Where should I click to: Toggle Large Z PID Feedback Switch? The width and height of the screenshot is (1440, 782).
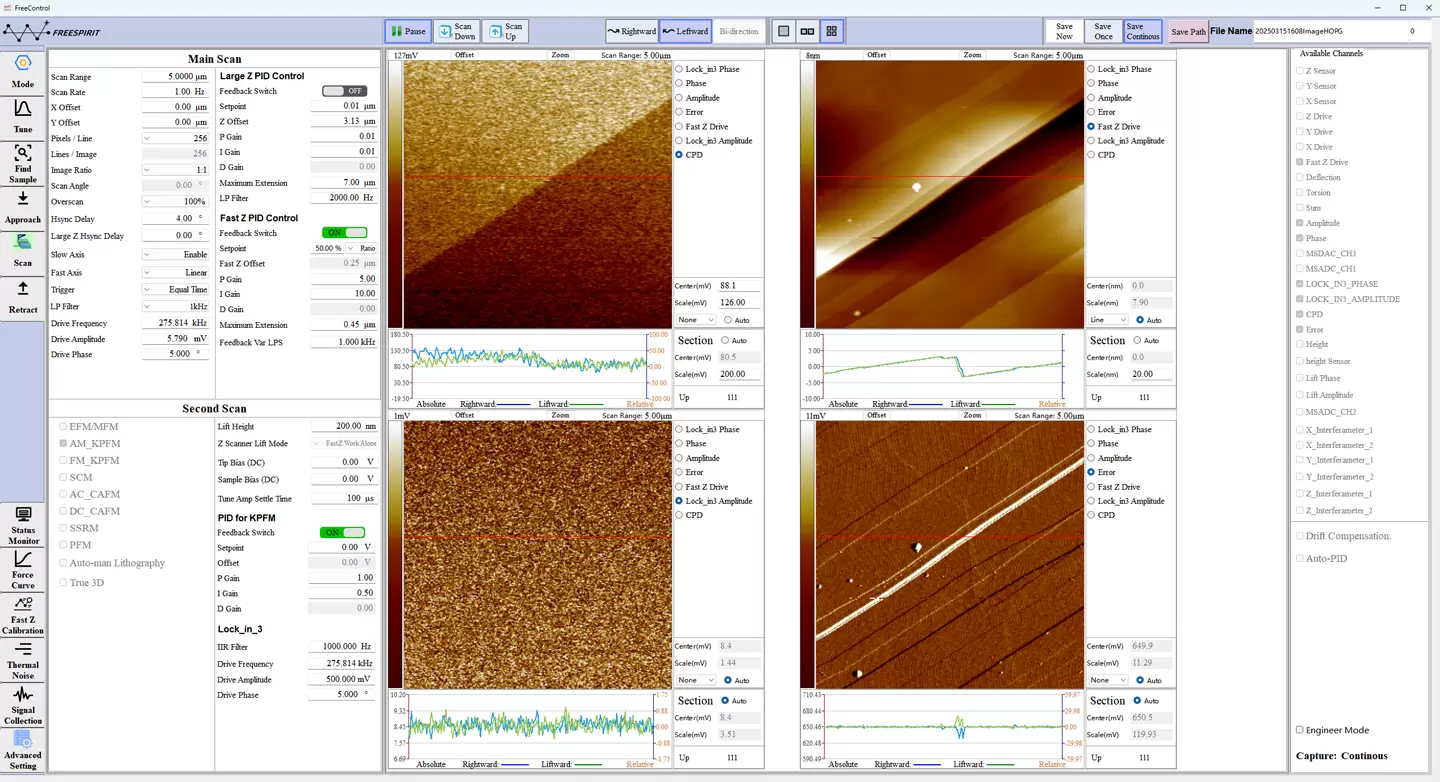tap(344, 91)
